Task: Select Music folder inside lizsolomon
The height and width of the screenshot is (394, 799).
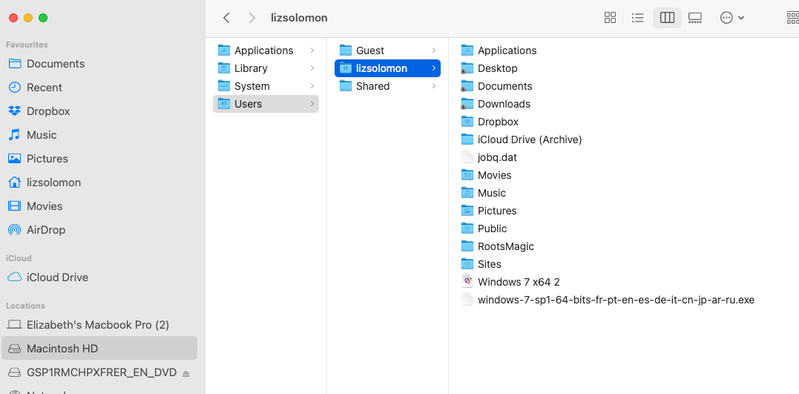Action: (x=484, y=193)
